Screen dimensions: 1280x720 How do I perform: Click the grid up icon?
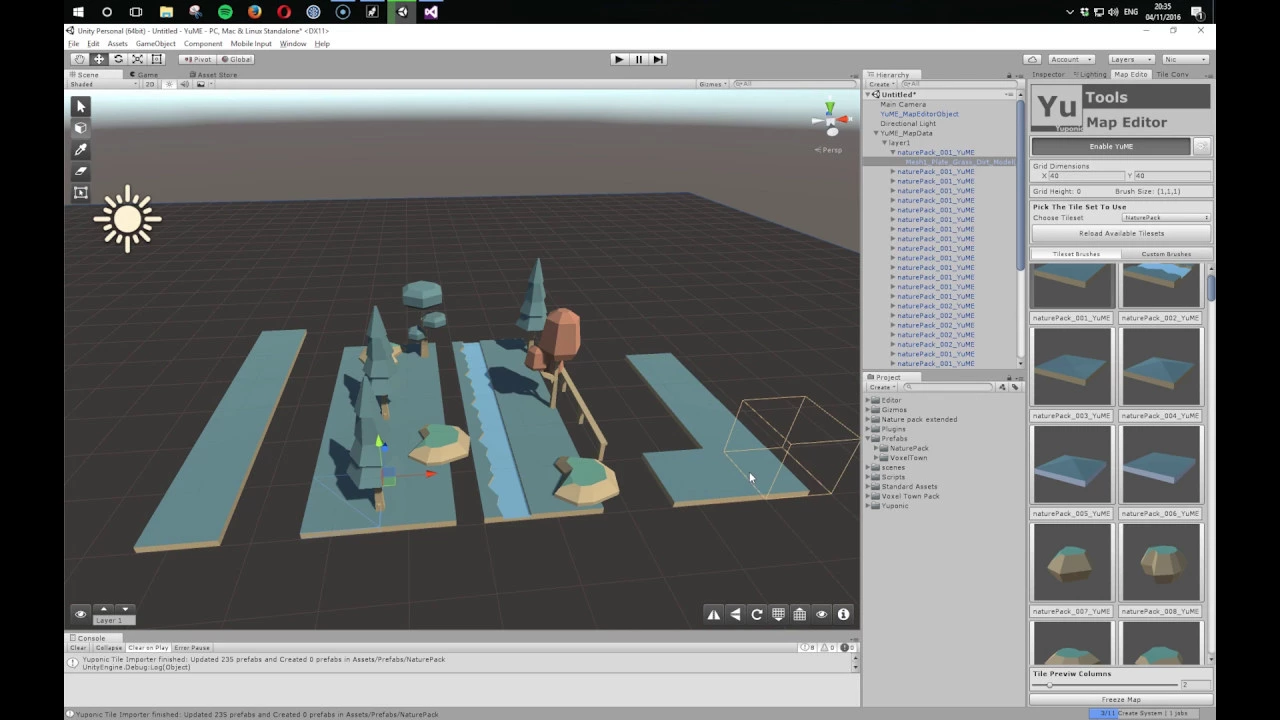pyautogui.click(x=800, y=614)
